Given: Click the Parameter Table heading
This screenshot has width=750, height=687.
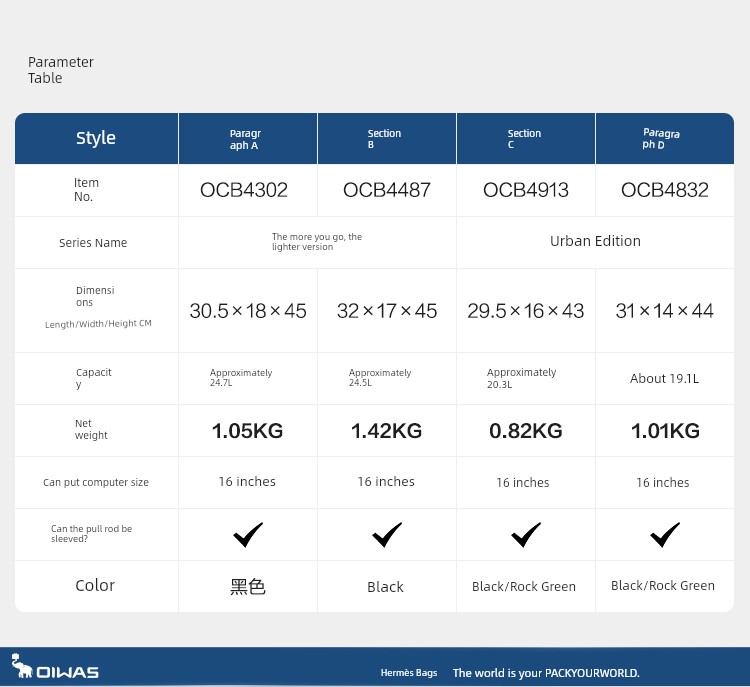Looking at the screenshot, I should (x=60, y=70).
